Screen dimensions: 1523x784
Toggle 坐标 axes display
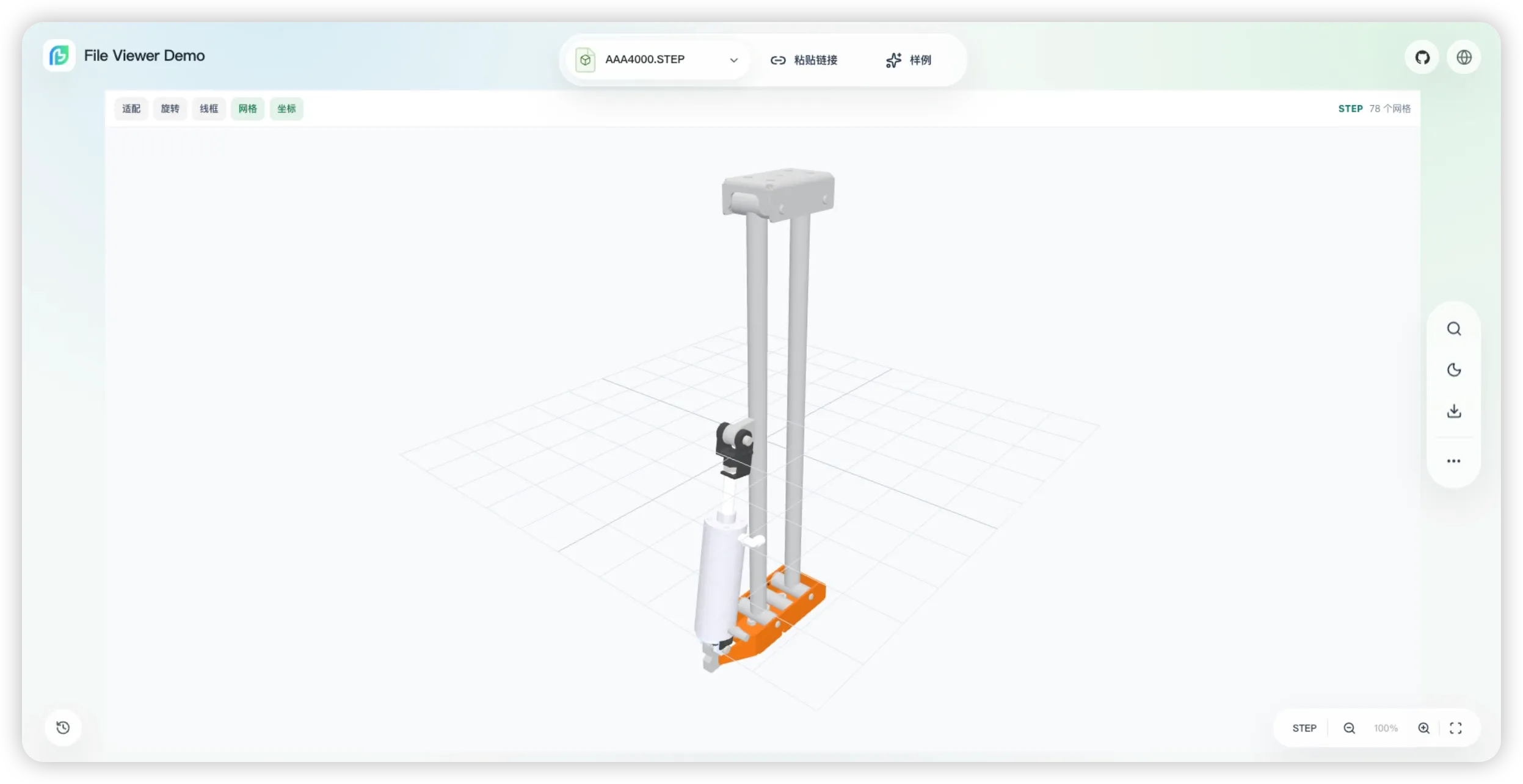tap(286, 109)
